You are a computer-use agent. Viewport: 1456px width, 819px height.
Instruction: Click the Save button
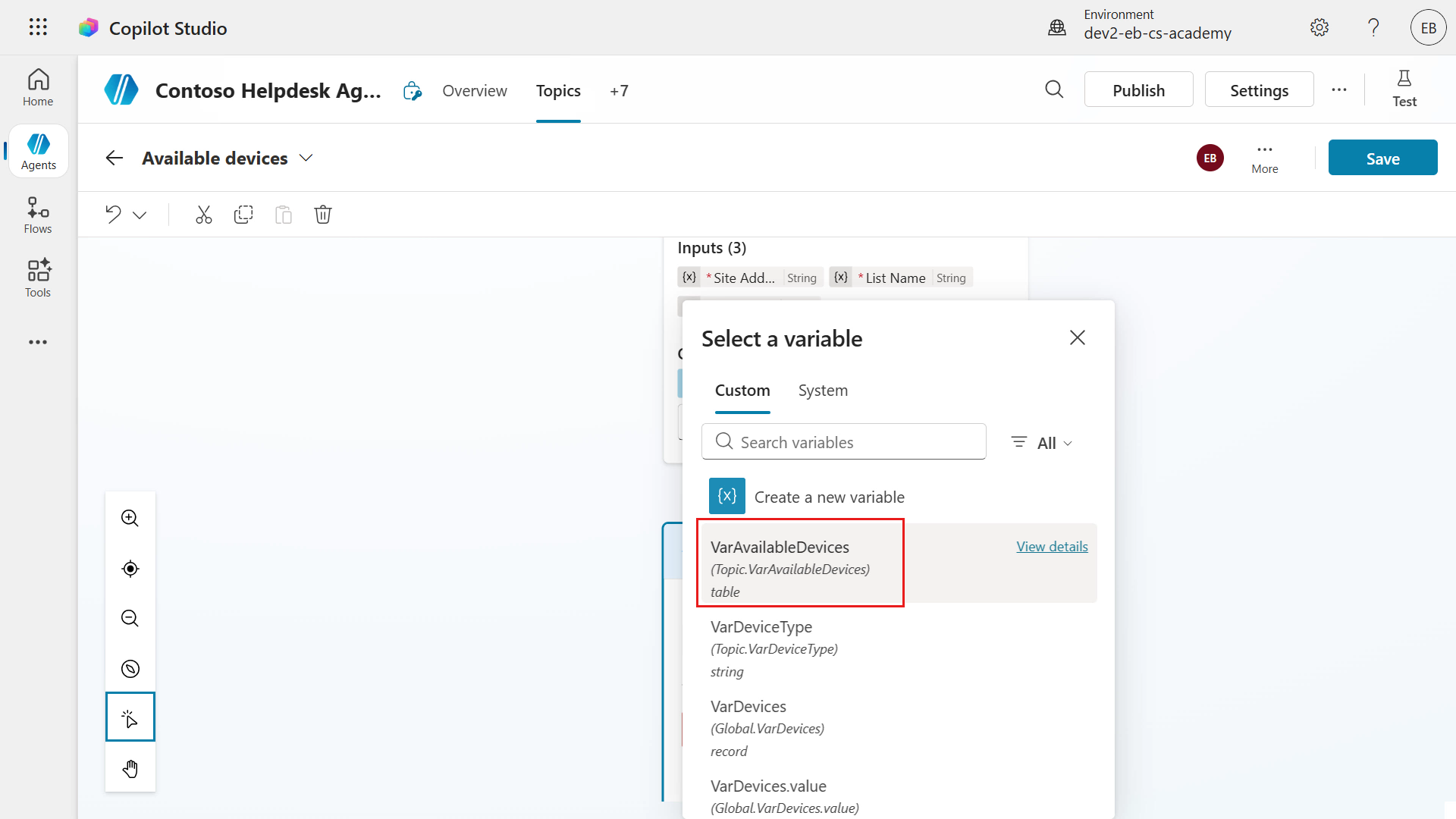pyautogui.click(x=1382, y=158)
